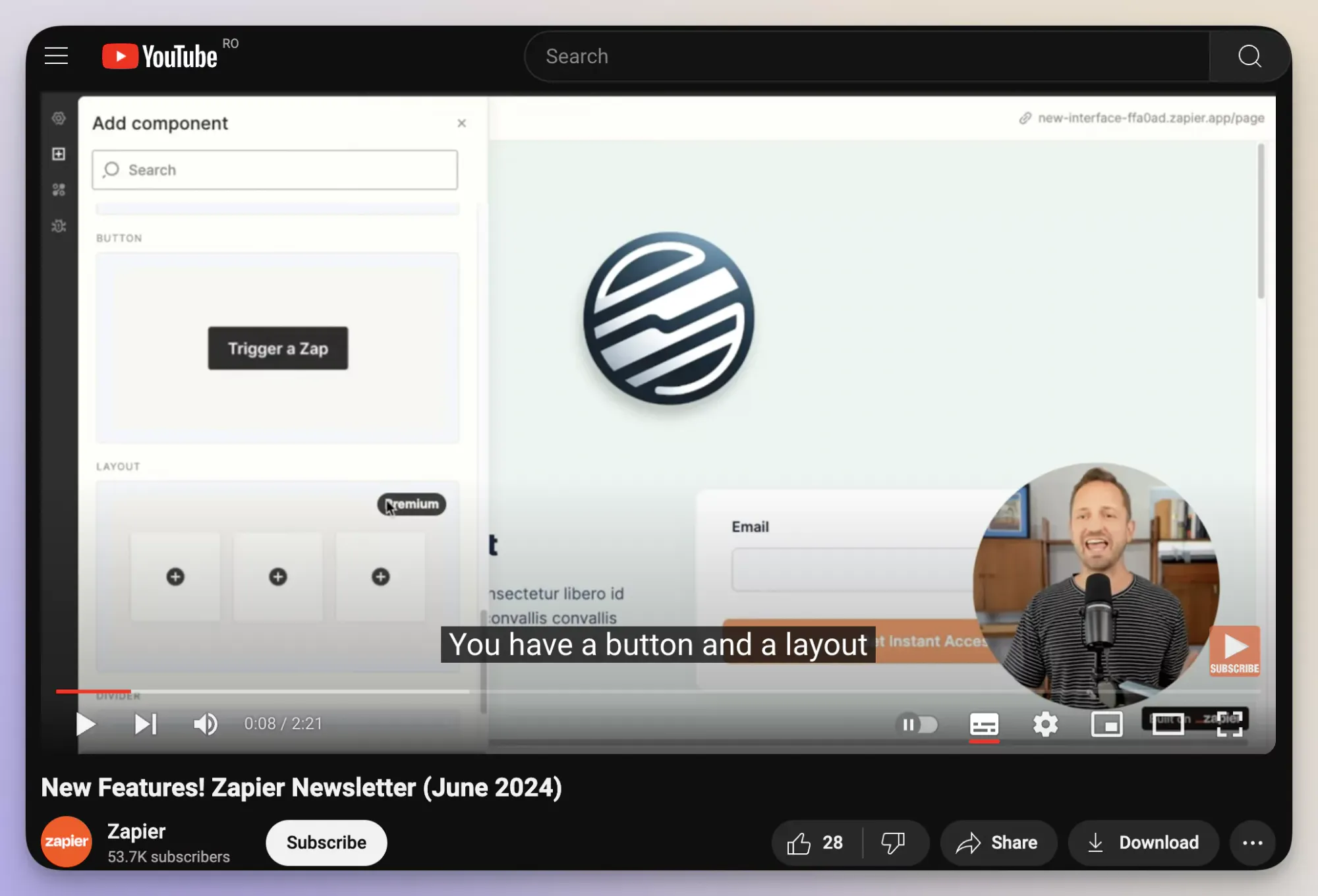Viewport: 1318px width, 896px height.
Task: Toggle the autoplay switch
Action: click(917, 725)
